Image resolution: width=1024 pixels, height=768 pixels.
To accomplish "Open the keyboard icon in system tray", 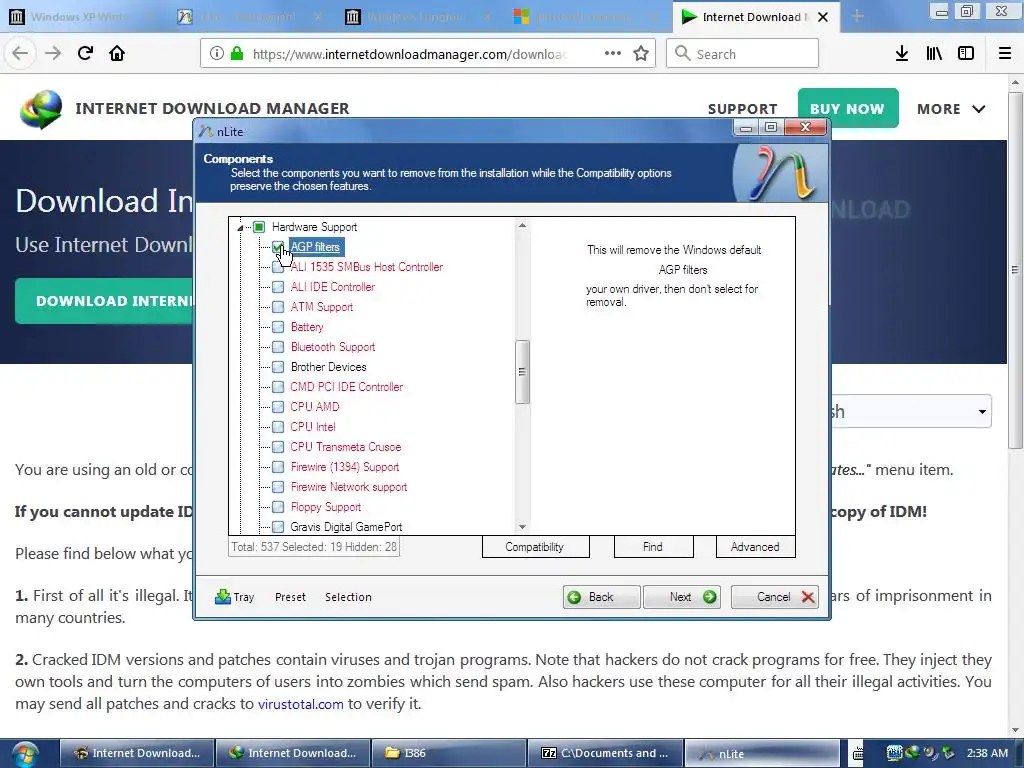I will (857, 754).
